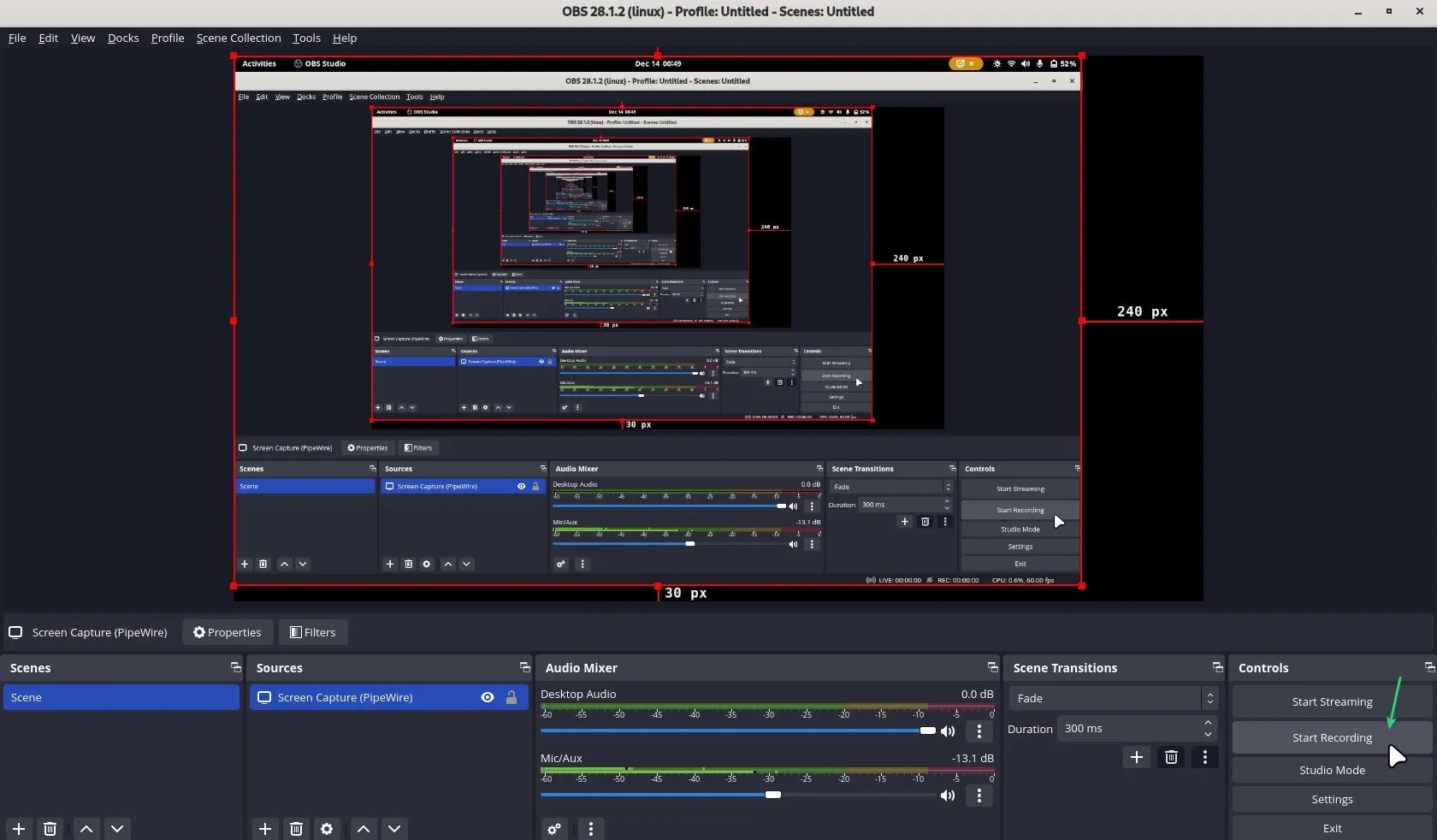Viewport: 1437px width, 840px height.
Task: Pop out the Audio Mixer dock
Action: tap(992, 667)
